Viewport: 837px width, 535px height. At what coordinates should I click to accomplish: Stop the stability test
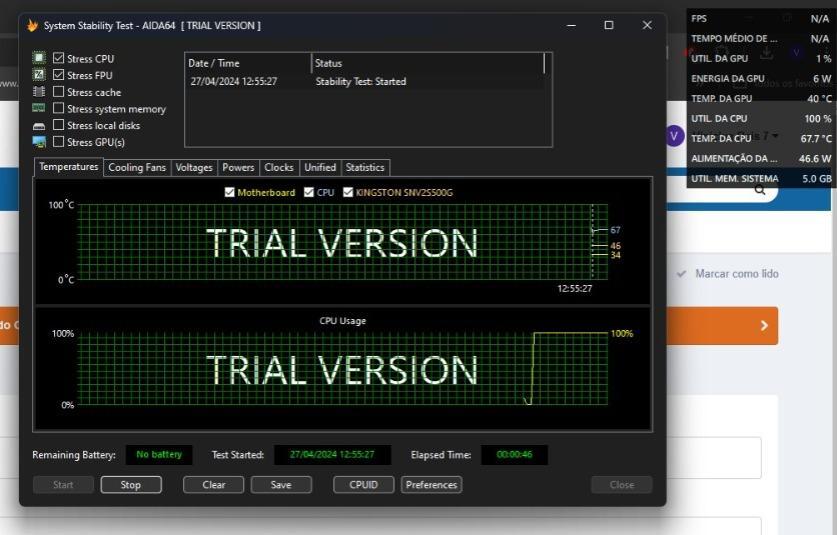coord(131,485)
